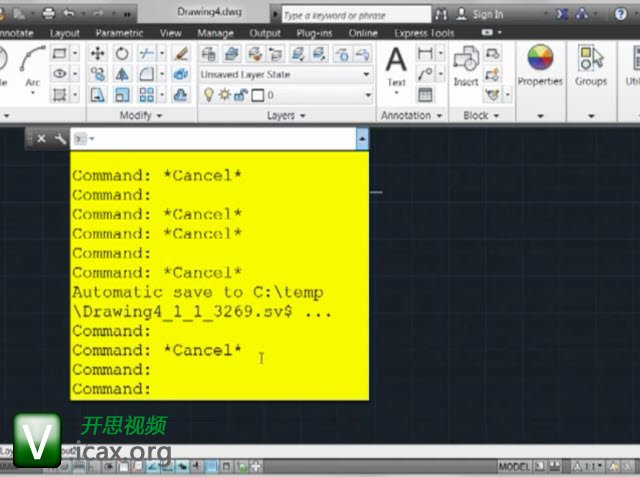Image resolution: width=640 pixels, height=477 pixels.
Task: Expand the Modify panel
Action: point(141,115)
